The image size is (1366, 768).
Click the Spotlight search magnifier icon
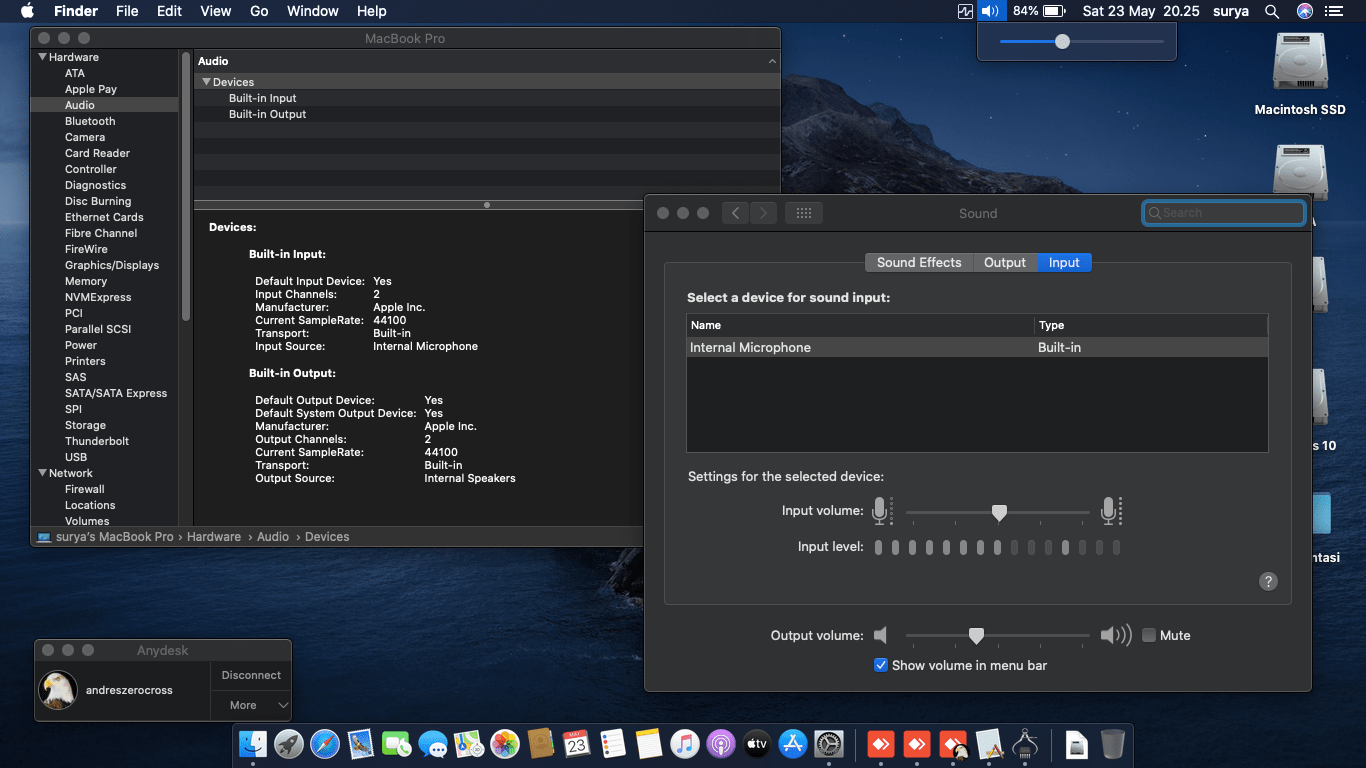tap(1272, 11)
